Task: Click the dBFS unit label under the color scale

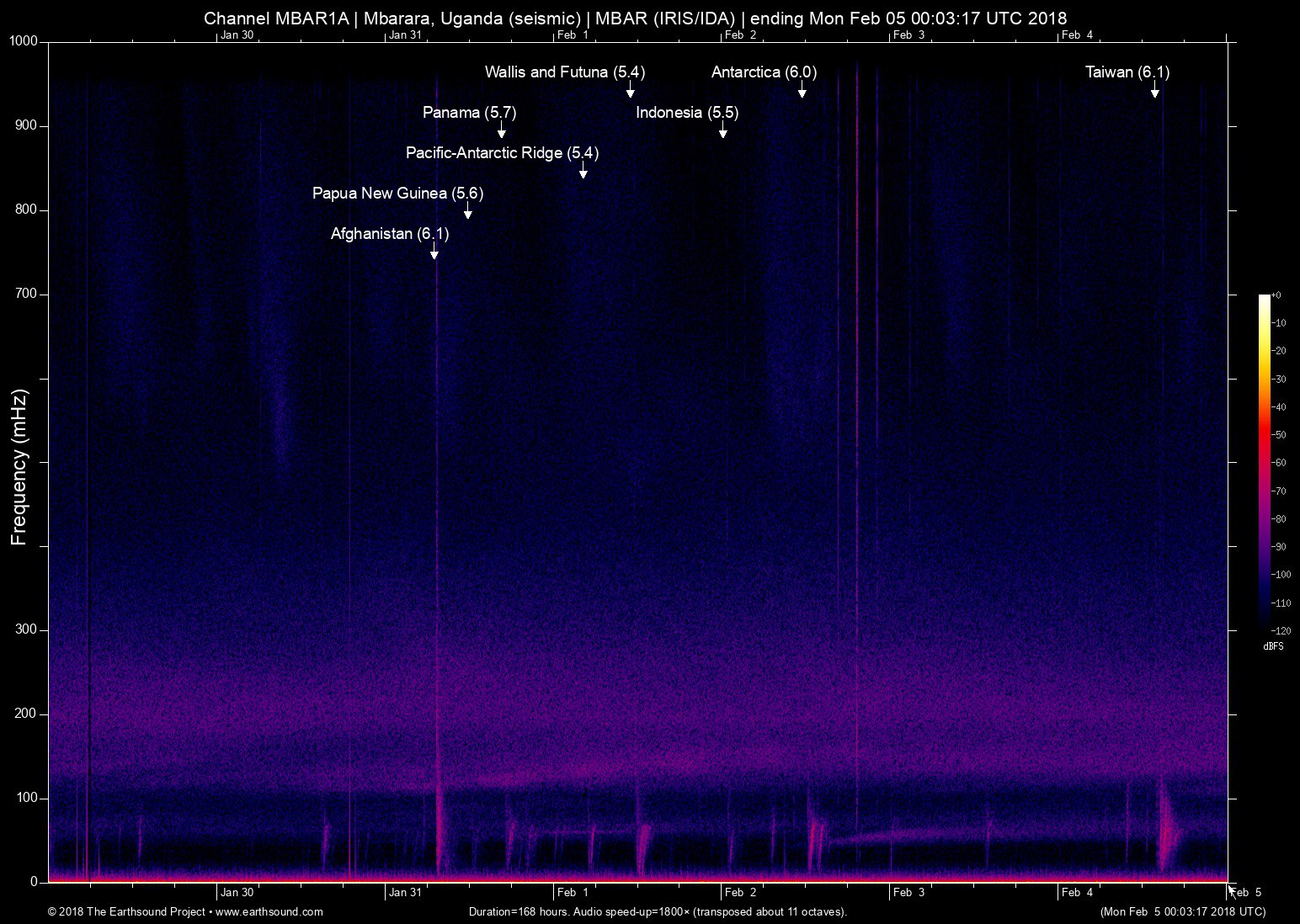Action: tap(1273, 646)
